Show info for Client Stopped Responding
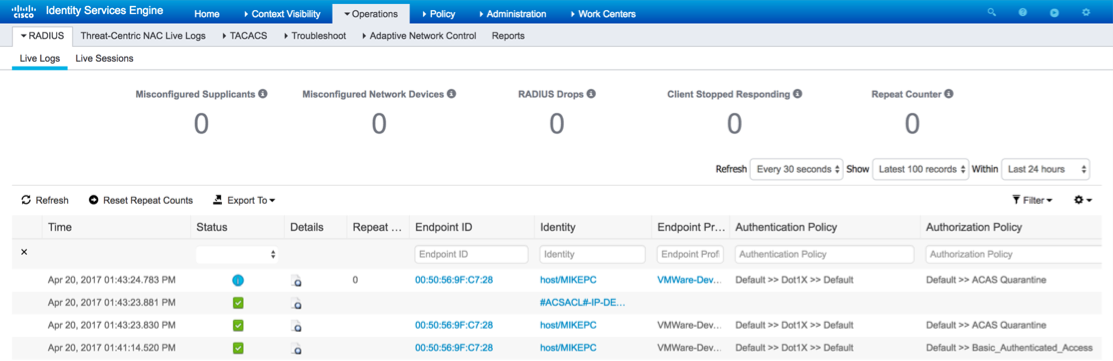This screenshot has height=361, width=1113. tap(797, 94)
